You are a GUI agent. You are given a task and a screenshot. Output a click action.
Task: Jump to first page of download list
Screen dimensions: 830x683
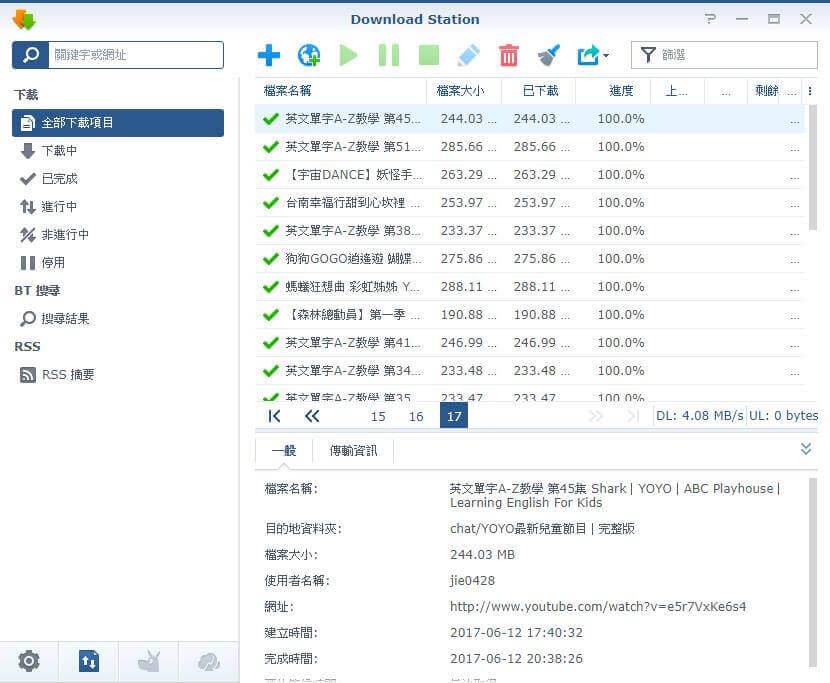274,416
